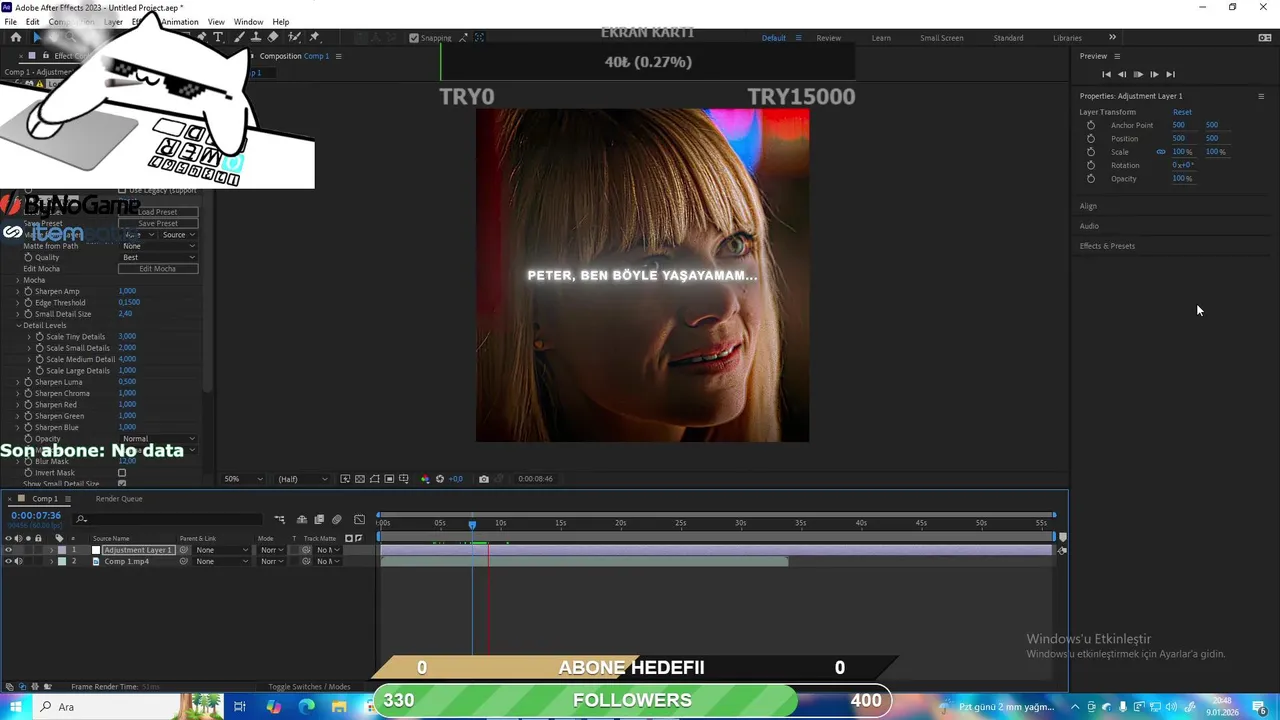Open the View menu
Viewport: 1280px width, 720px height.
pos(216,22)
